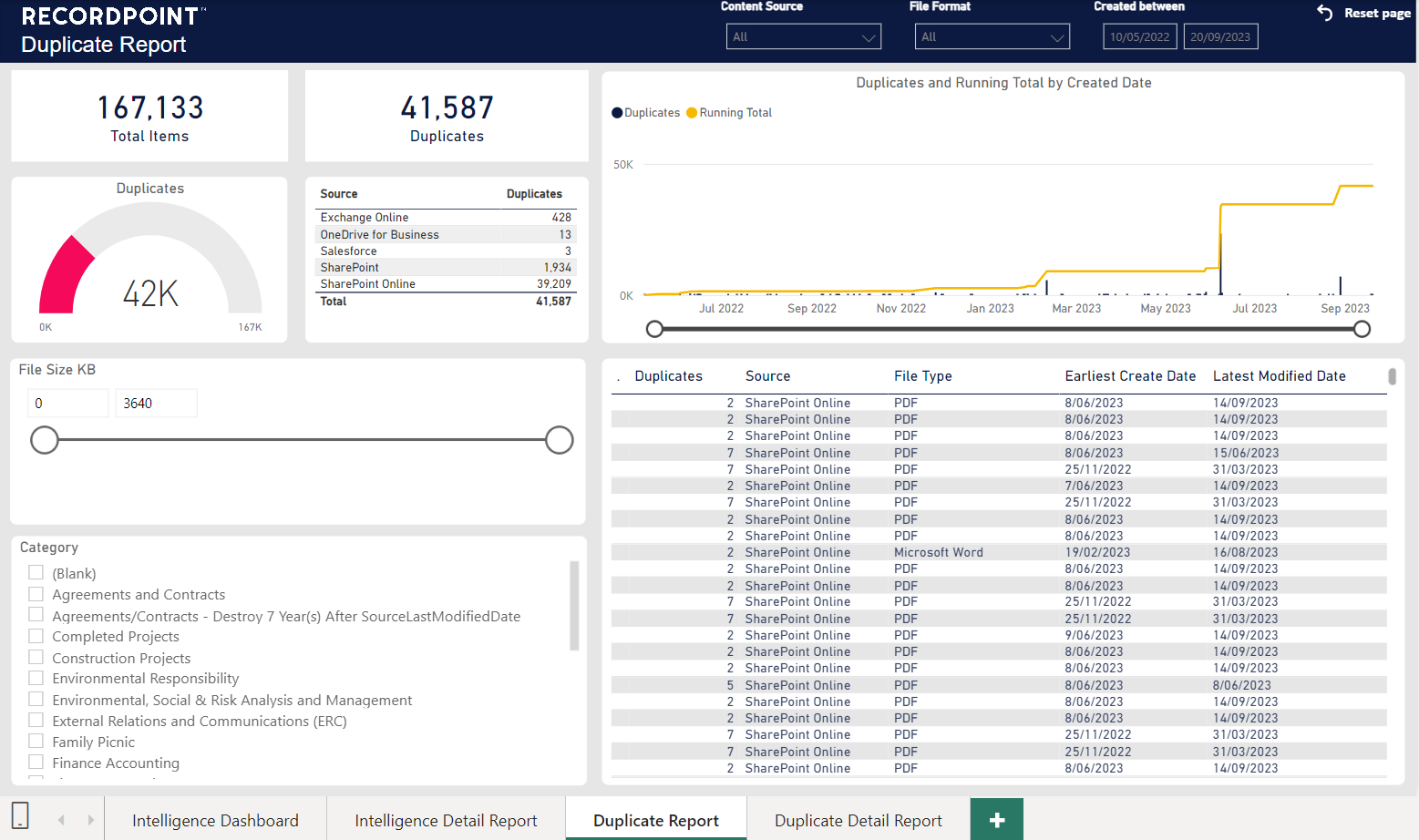
Task: Click File Size minimum value box
Action: coord(68,403)
